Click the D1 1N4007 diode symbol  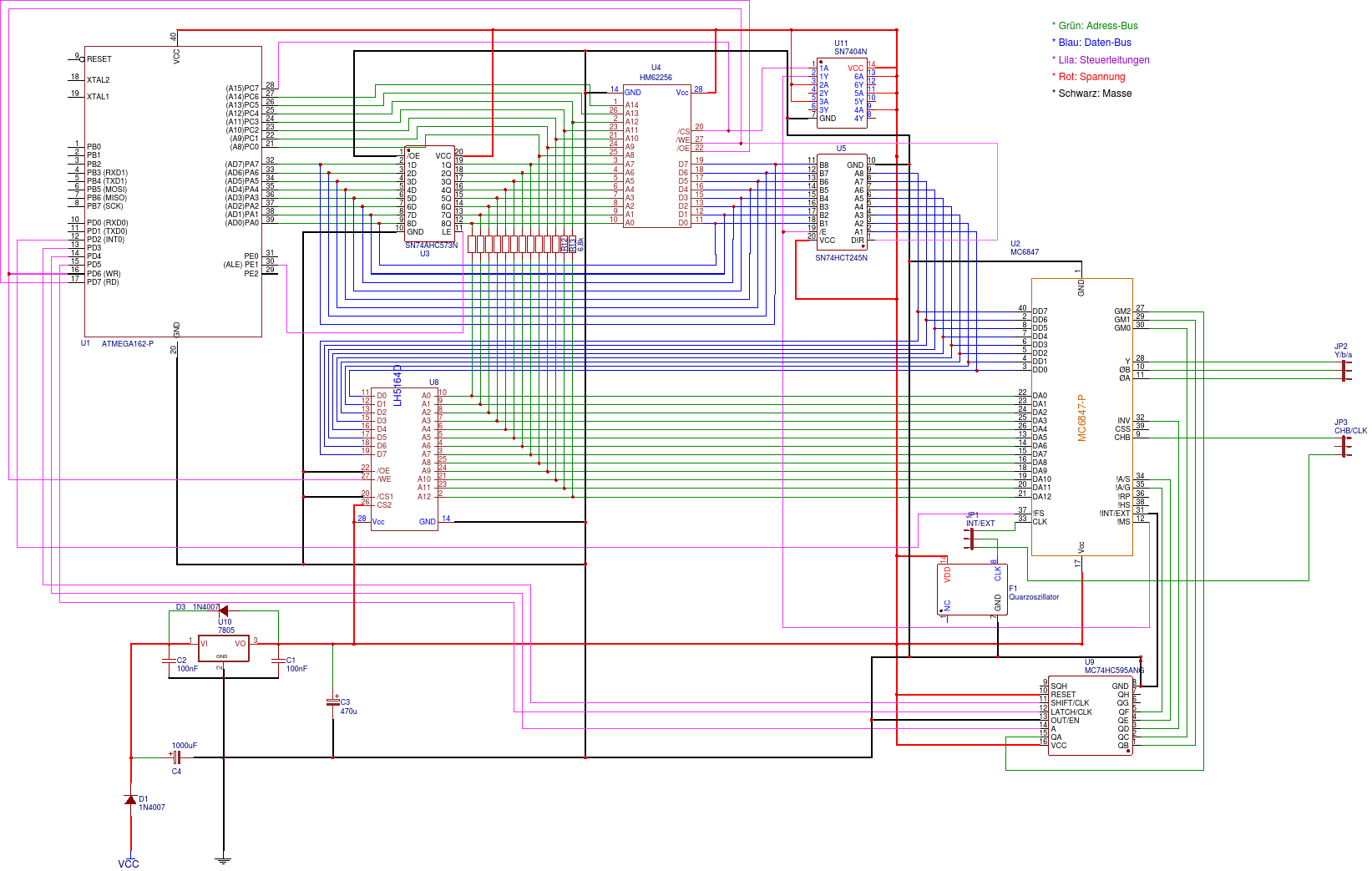coord(130,800)
